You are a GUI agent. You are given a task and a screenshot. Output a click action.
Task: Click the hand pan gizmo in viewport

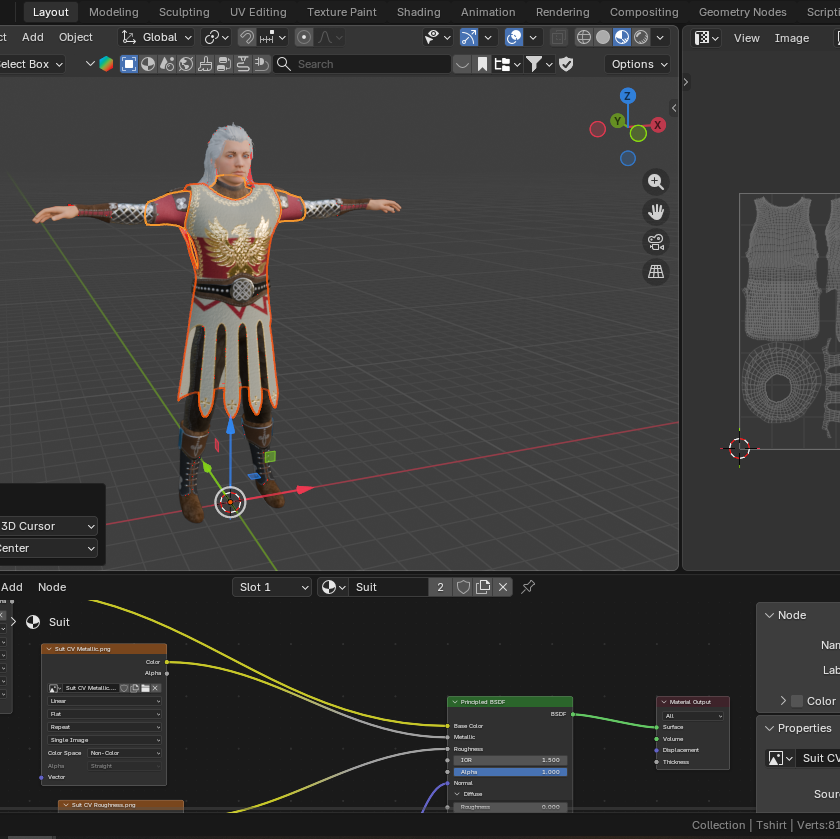pyautogui.click(x=656, y=212)
